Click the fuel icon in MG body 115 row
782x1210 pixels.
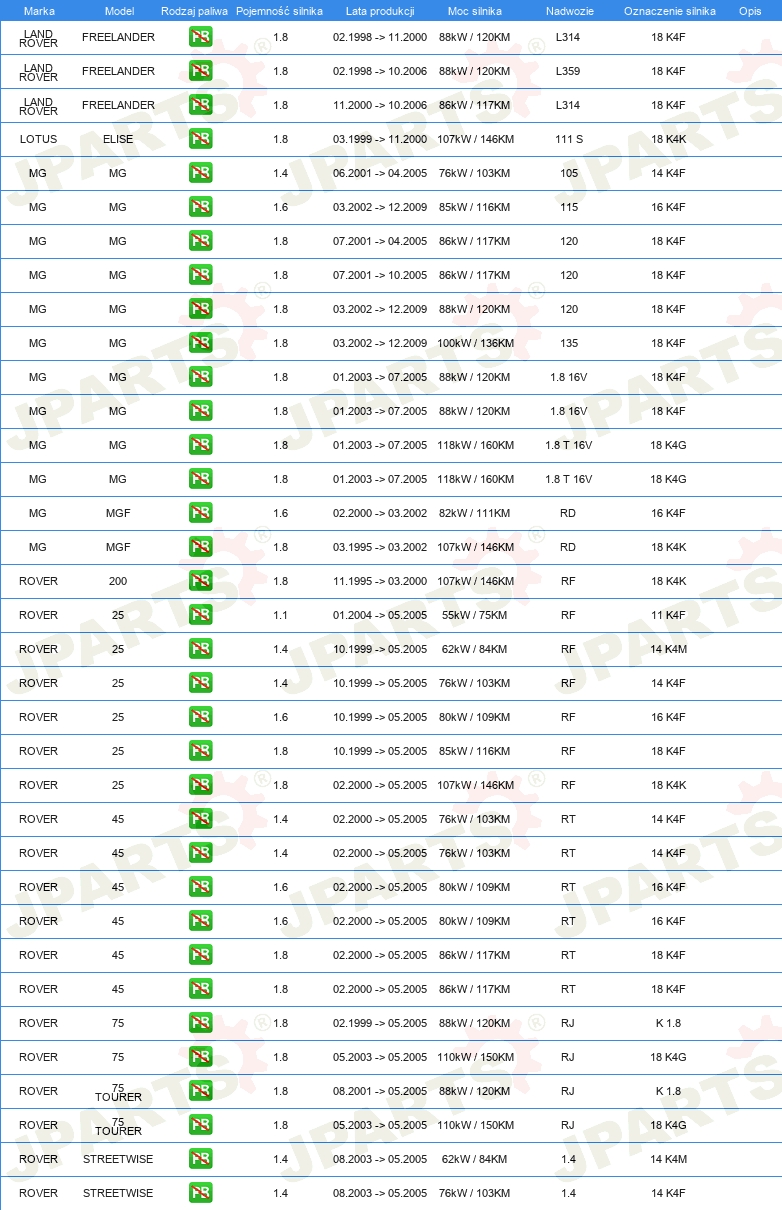(x=200, y=207)
